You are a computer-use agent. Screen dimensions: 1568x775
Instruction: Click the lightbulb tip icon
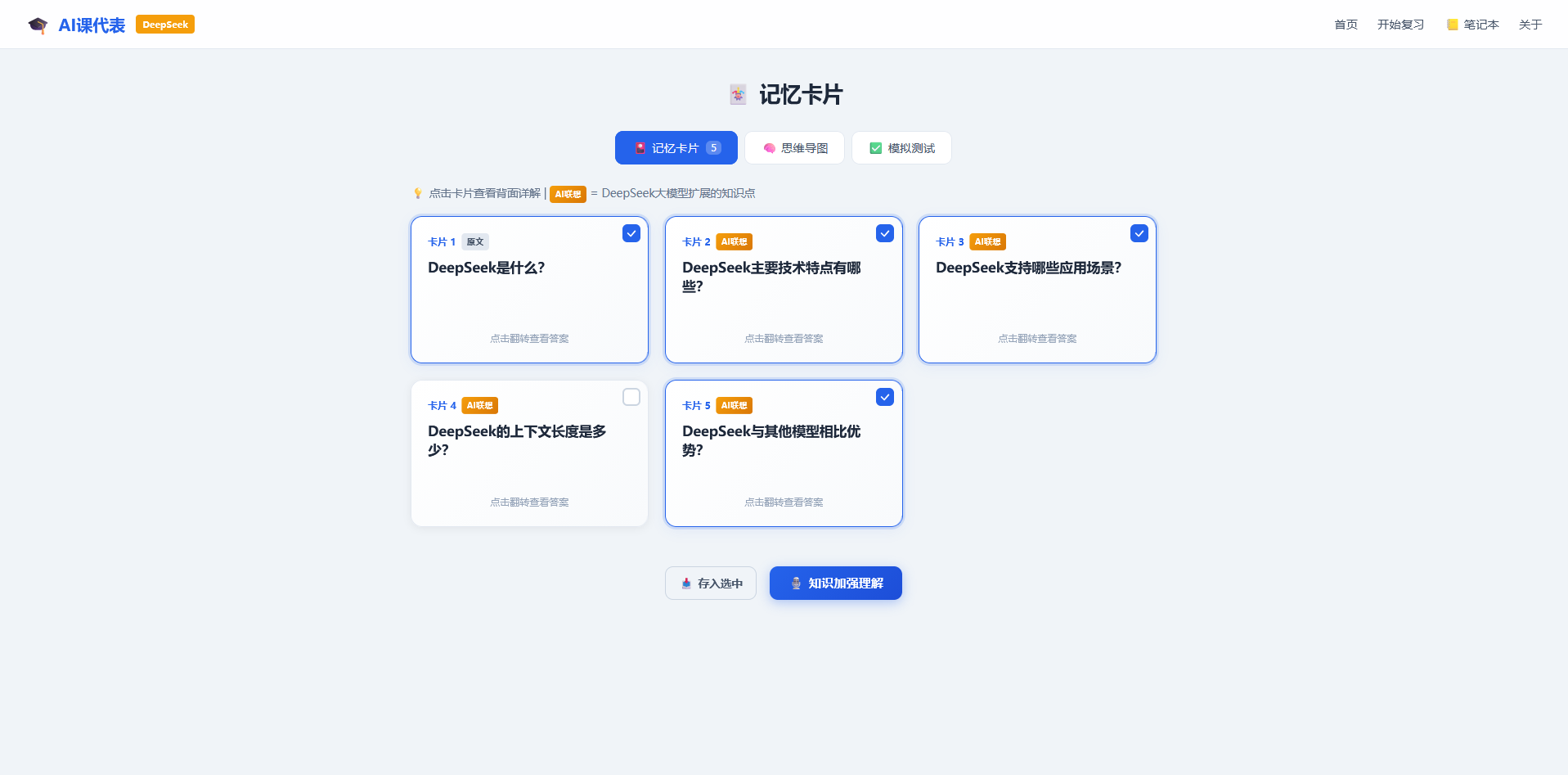point(418,193)
